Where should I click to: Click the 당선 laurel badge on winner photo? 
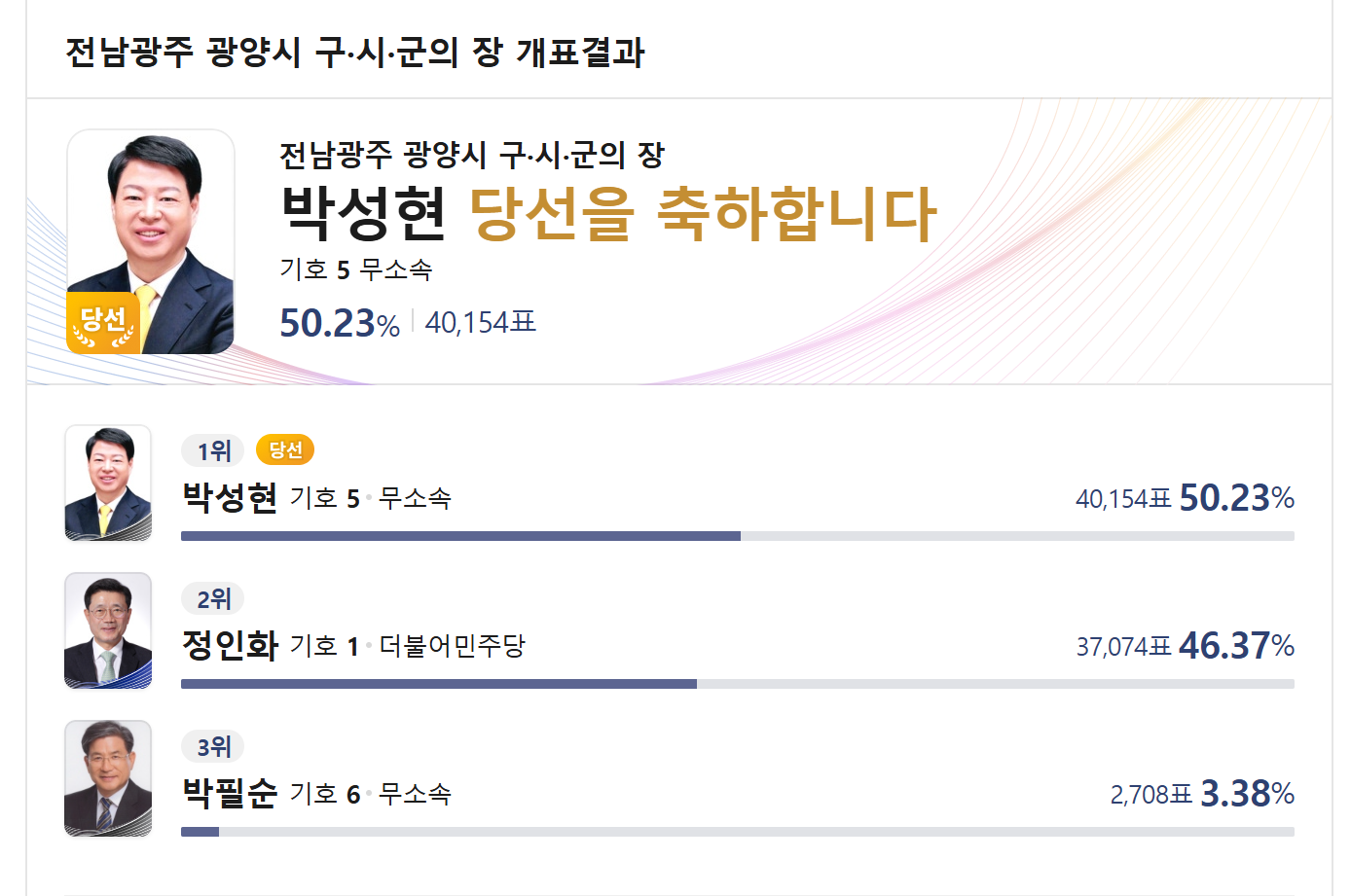point(103,323)
